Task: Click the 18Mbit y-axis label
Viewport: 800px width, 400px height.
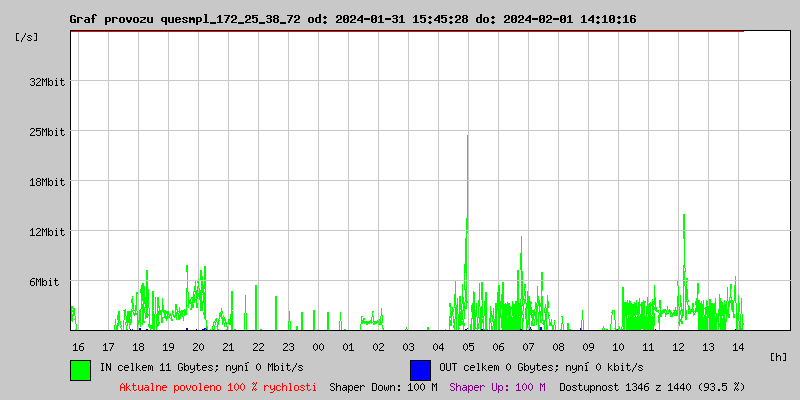Action: coord(46,182)
